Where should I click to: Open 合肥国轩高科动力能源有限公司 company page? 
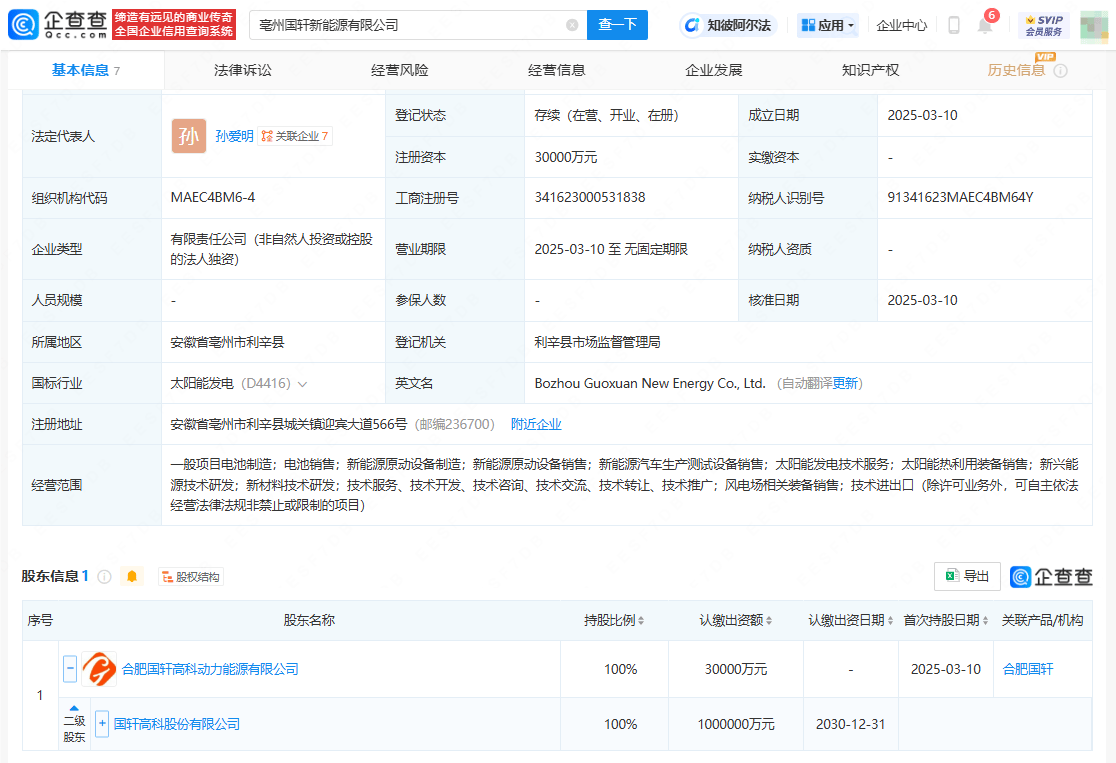[210, 669]
